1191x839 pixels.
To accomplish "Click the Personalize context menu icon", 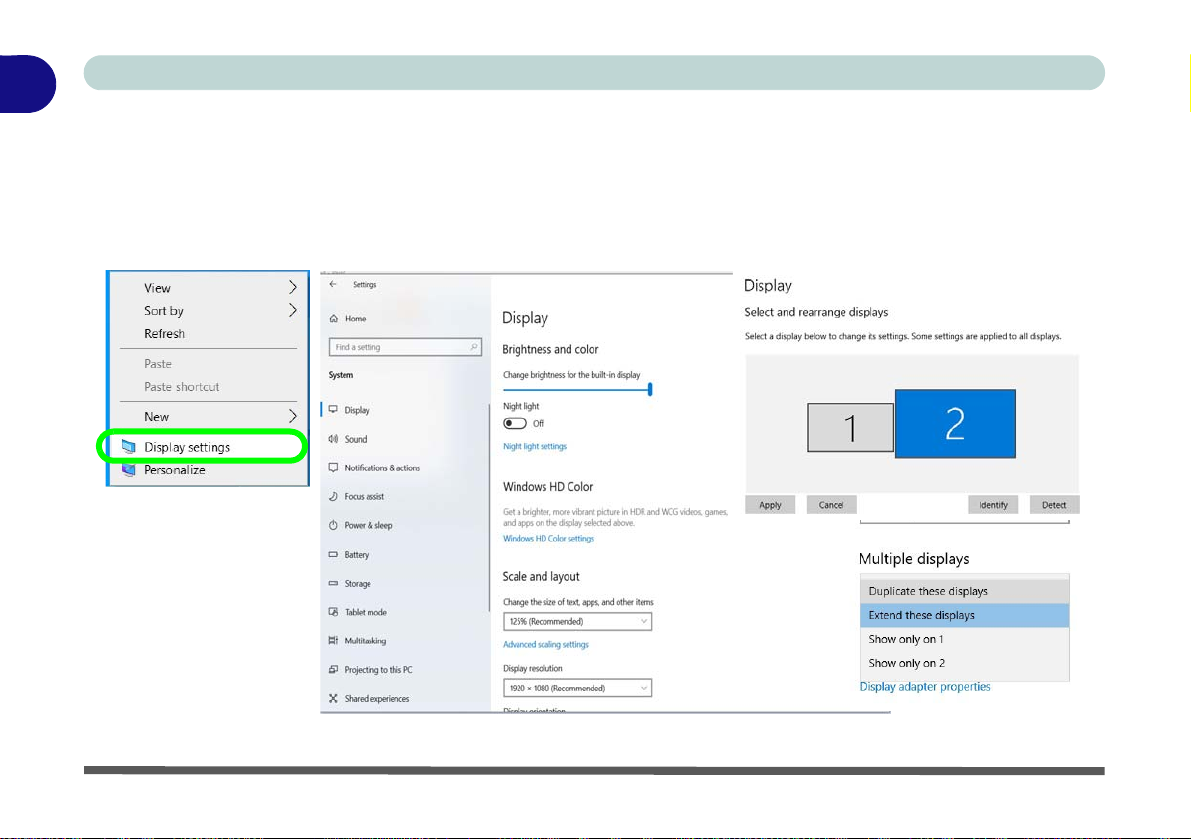I will point(128,470).
